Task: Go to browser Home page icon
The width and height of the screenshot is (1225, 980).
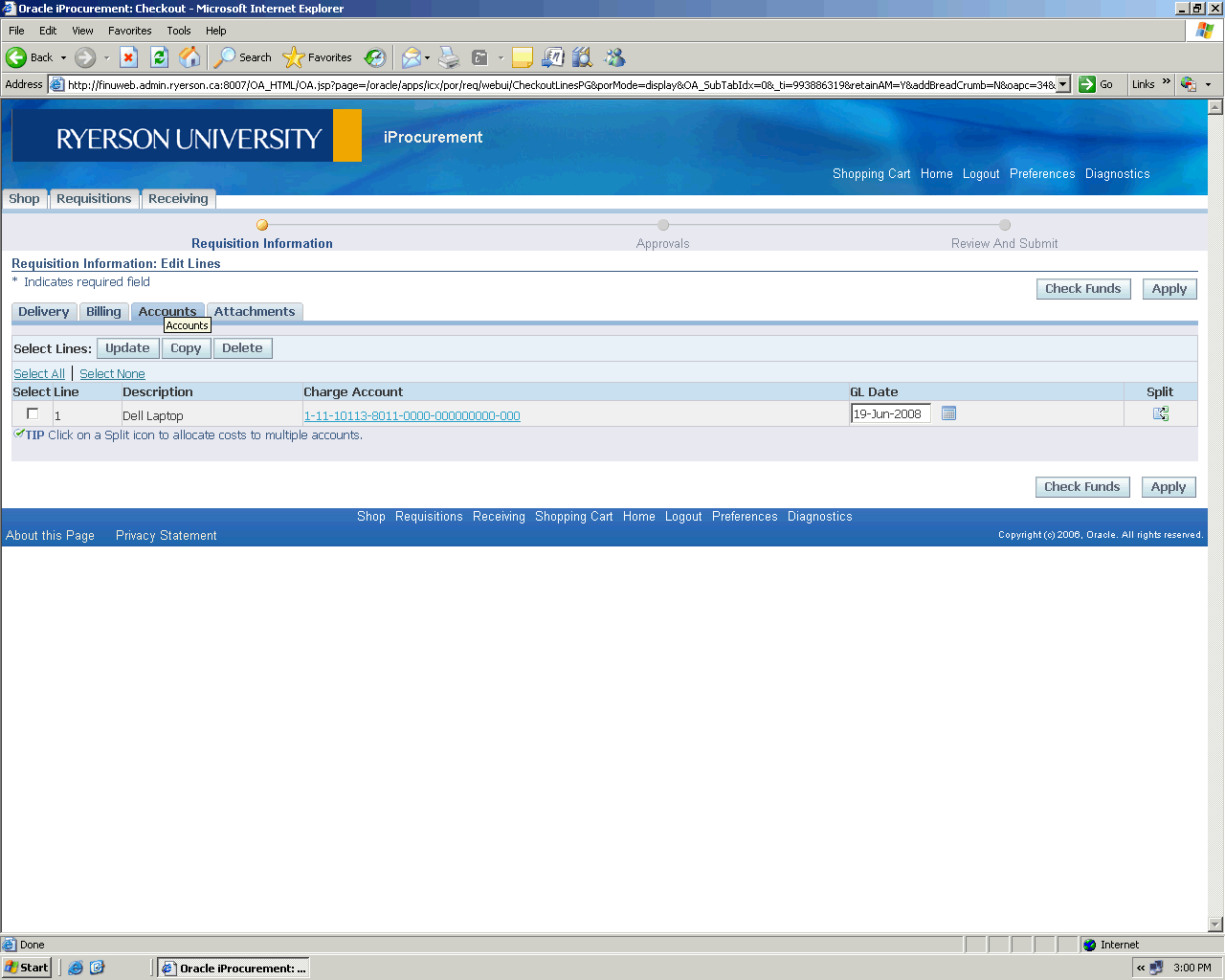Action: point(190,57)
